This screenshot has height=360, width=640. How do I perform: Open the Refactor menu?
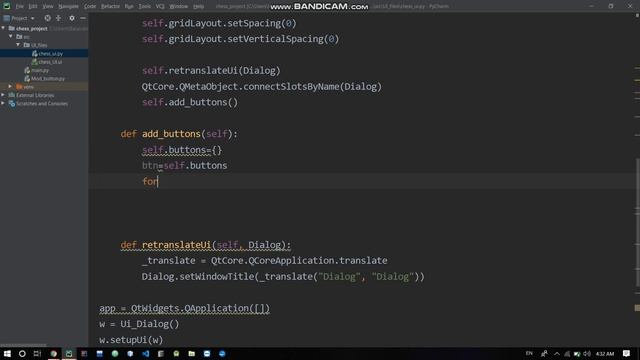[x=110, y=7]
